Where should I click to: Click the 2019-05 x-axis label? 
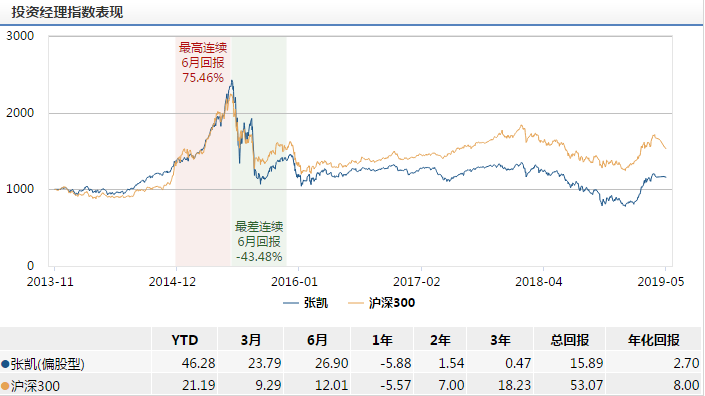[661, 282]
